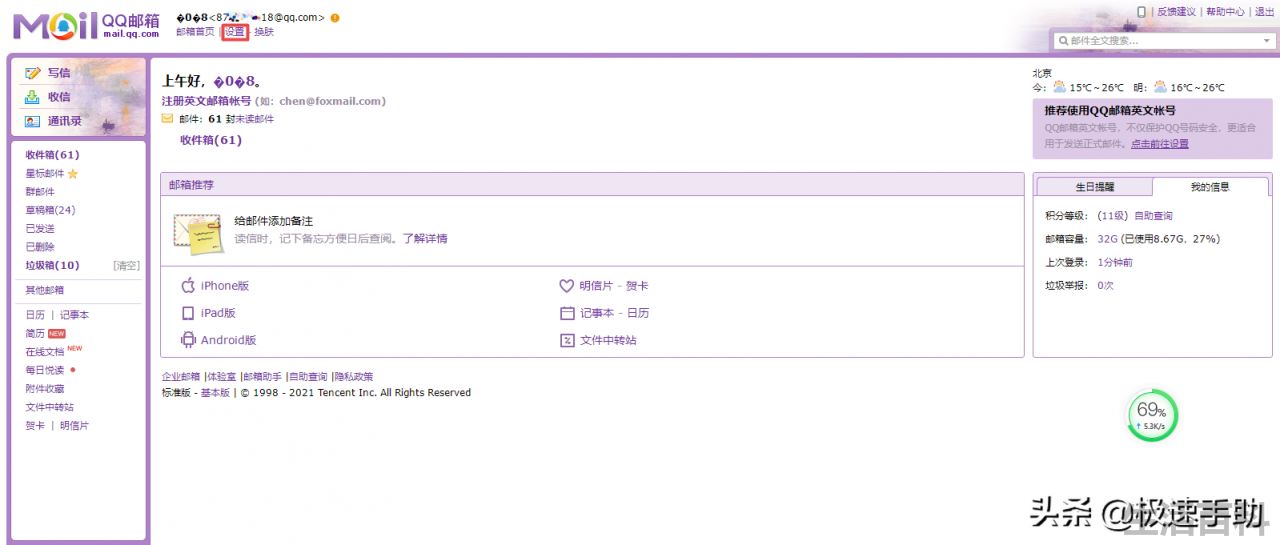The image size is (1280, 545).
Task: Click 收件箱(61) link in main panel
Action: [x=211, y=140]
